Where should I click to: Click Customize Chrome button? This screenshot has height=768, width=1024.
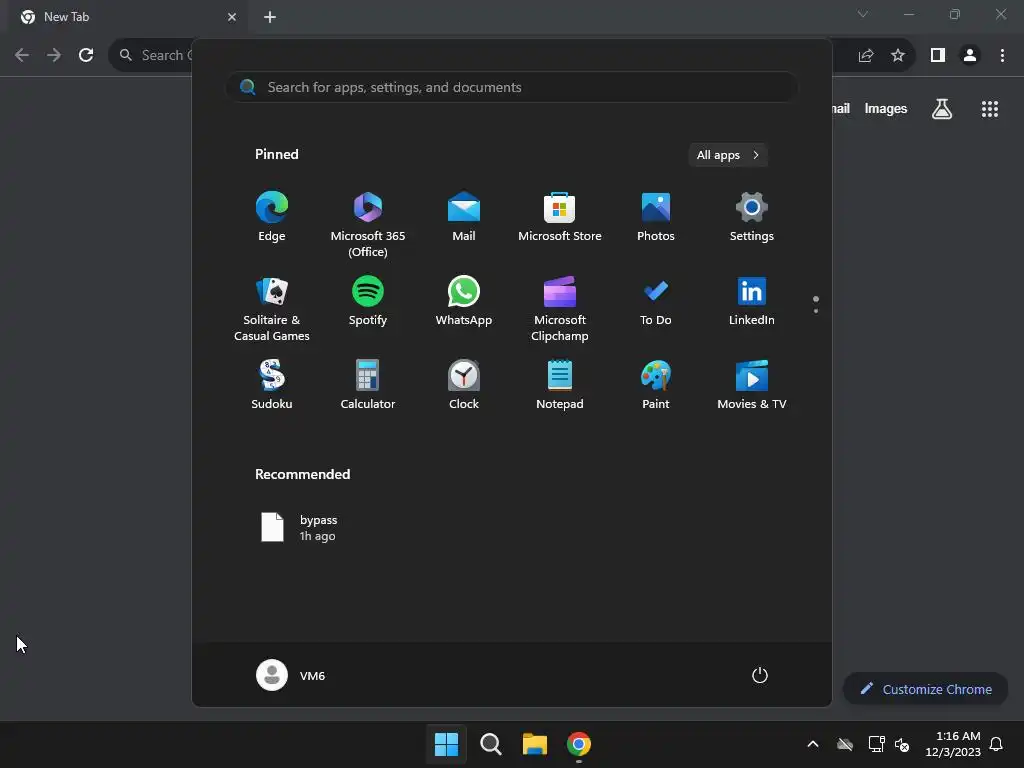tap(926, 689)
